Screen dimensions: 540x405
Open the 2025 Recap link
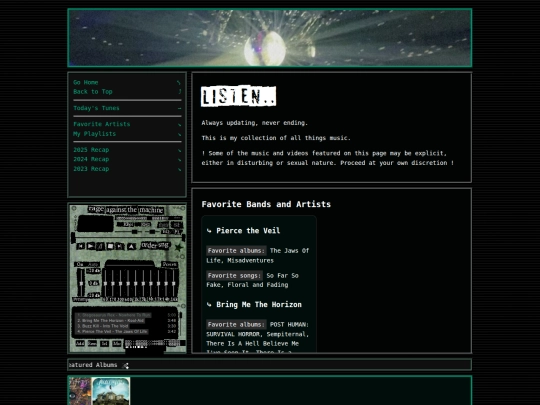tap(91, 150)
